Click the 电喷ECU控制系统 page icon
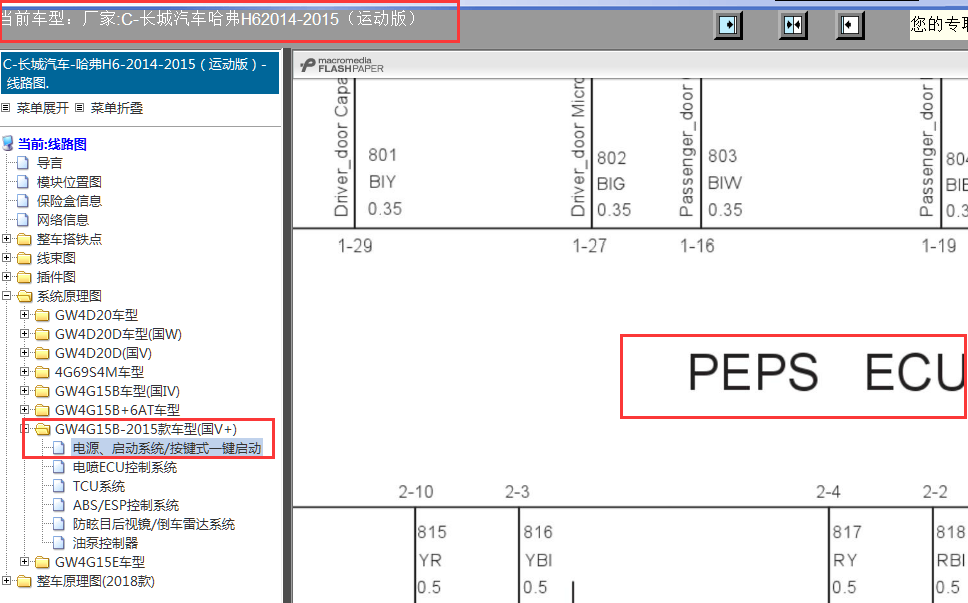The image size is (968, 603). 59,467
